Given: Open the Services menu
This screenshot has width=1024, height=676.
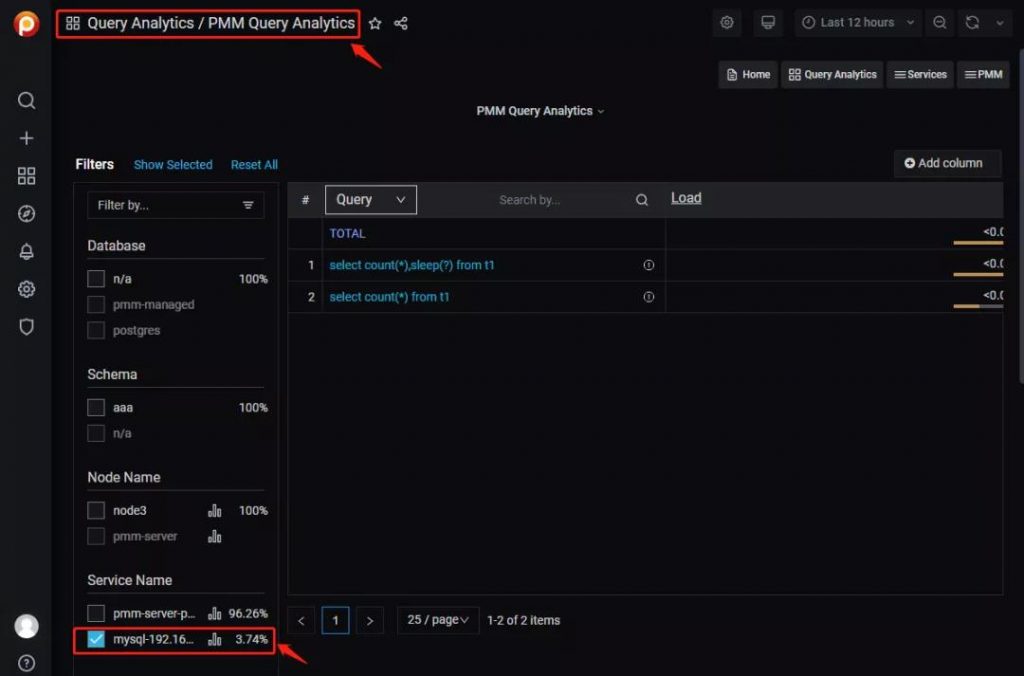Looking at the screenshot, I should click(x=920, y=74).
